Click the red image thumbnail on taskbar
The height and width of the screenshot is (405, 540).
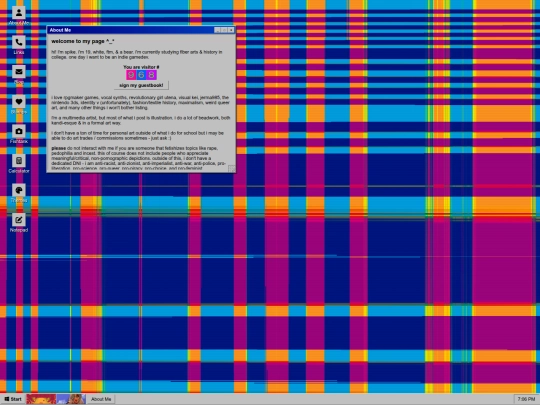41,399
